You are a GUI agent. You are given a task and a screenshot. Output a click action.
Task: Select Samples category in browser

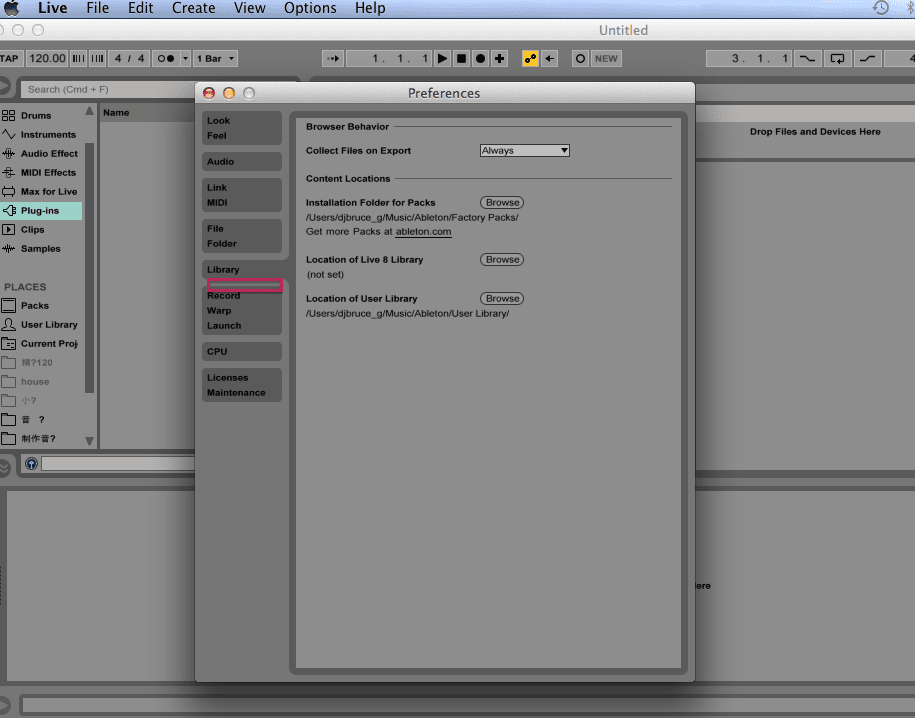pyautogui.click(x=41, y=249)
